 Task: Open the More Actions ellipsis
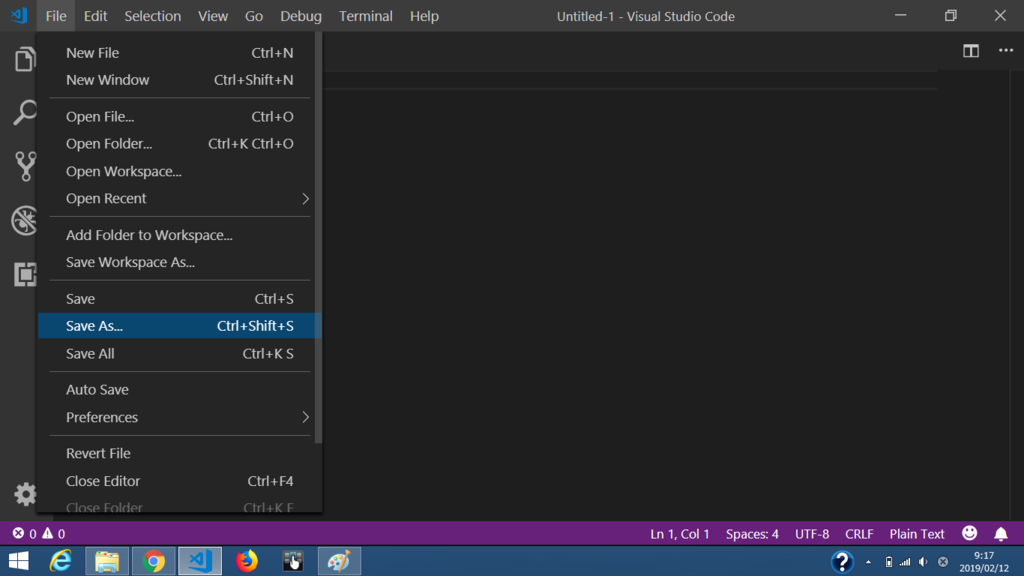1006,50
